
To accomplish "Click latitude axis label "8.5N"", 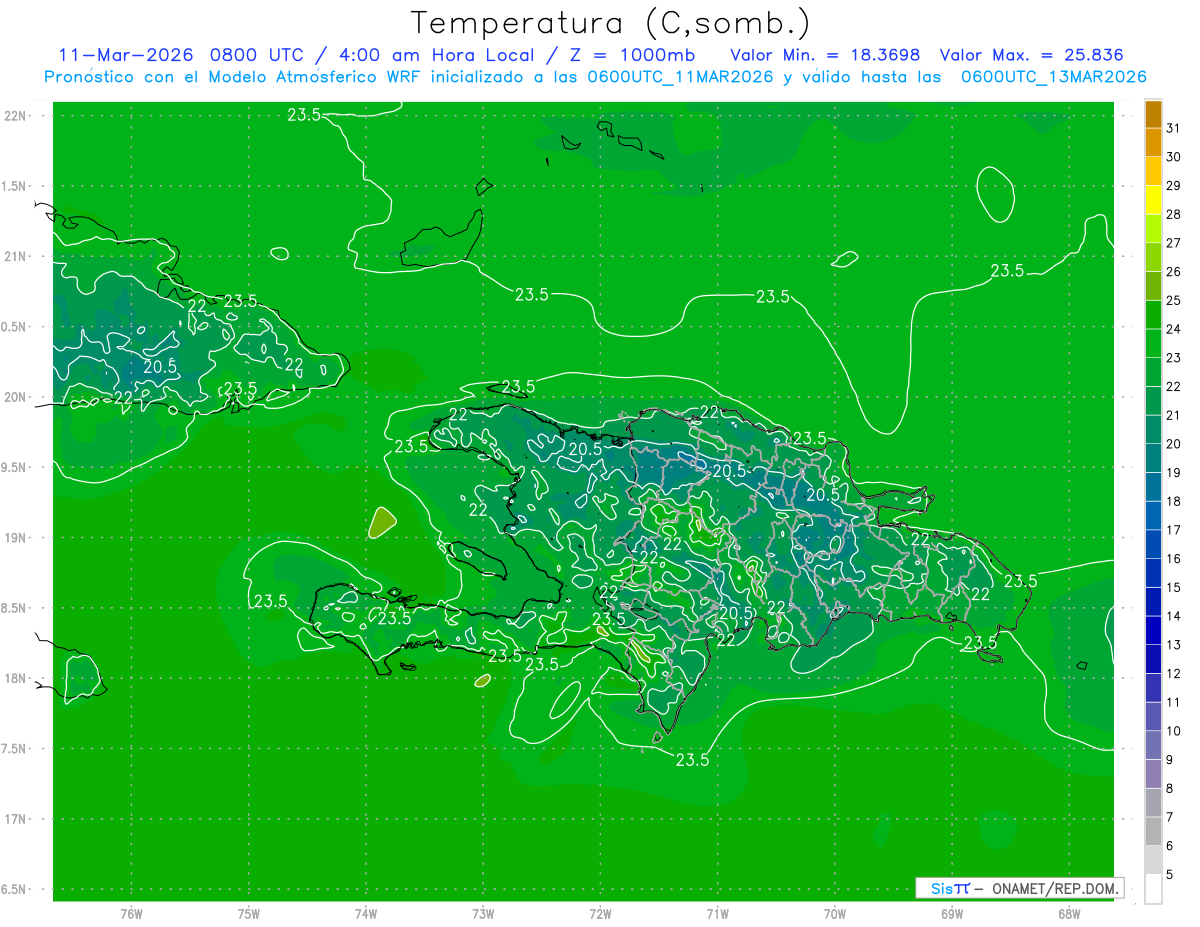I will [x=15, y=608].
